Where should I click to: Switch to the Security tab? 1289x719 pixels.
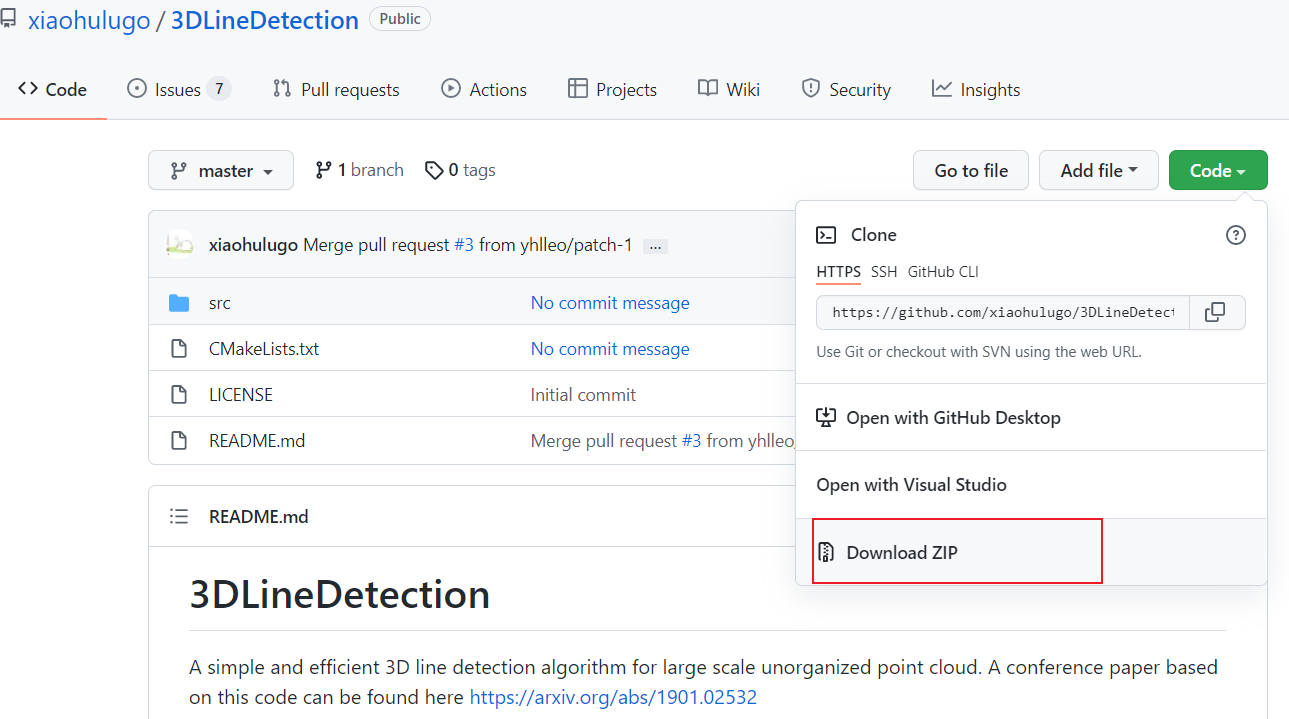pos(846,88)
